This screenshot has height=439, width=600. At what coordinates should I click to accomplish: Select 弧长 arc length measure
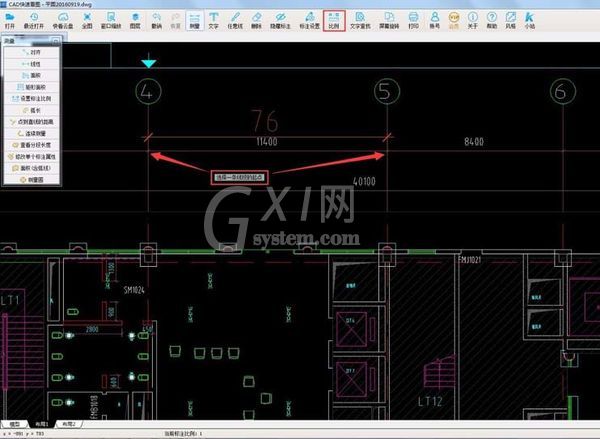[32, 110]
